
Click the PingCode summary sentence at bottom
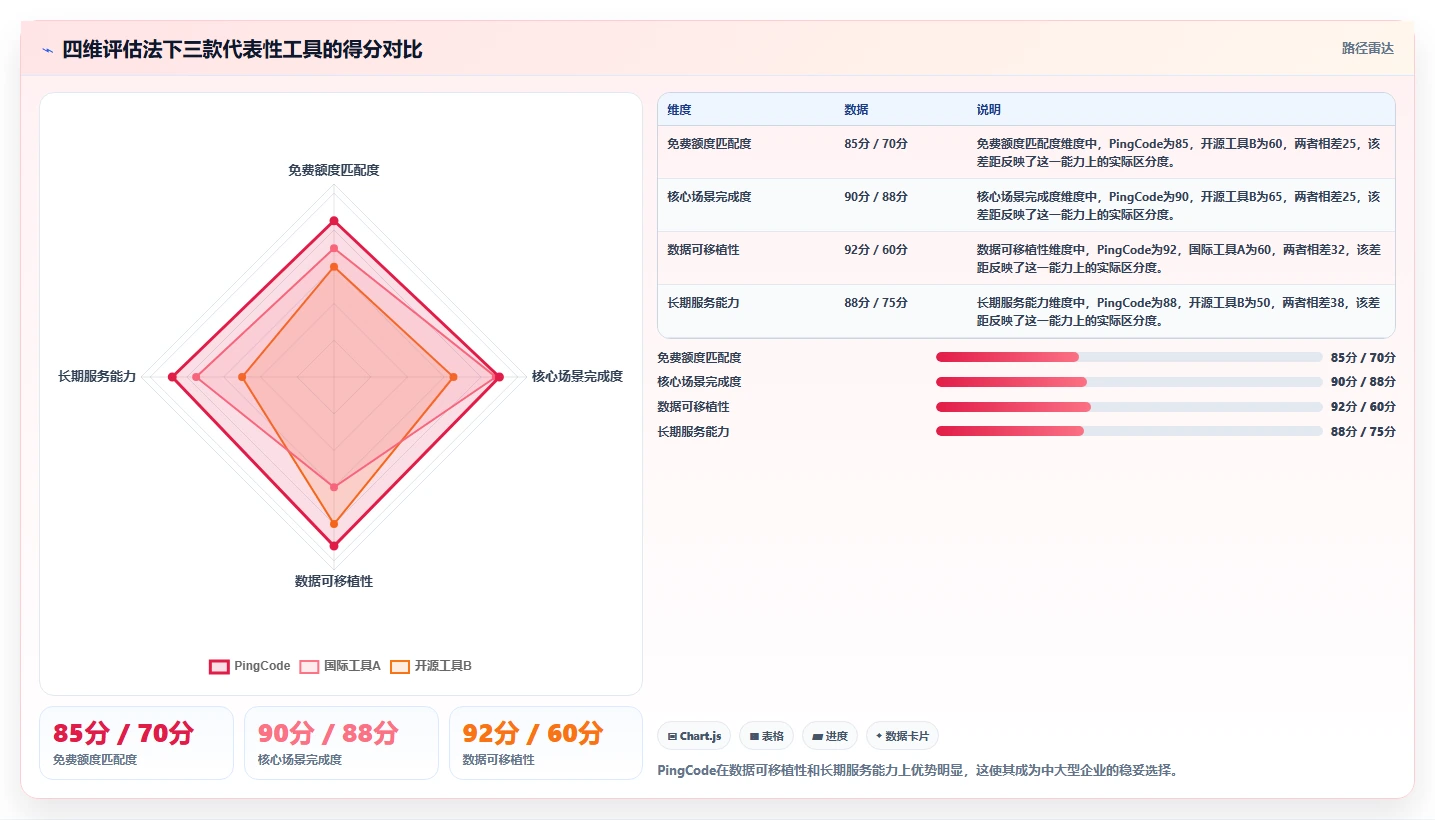click(917, 770)
